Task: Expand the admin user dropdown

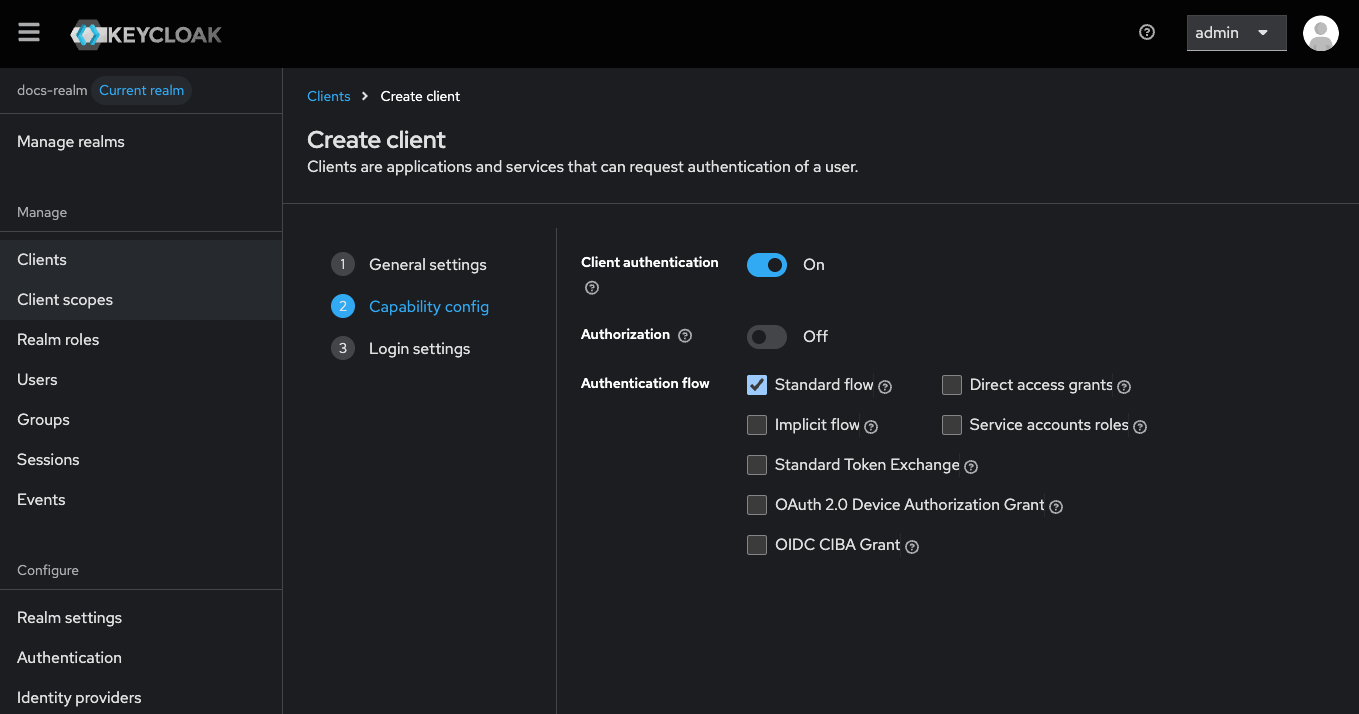Action: [1235, 33]
